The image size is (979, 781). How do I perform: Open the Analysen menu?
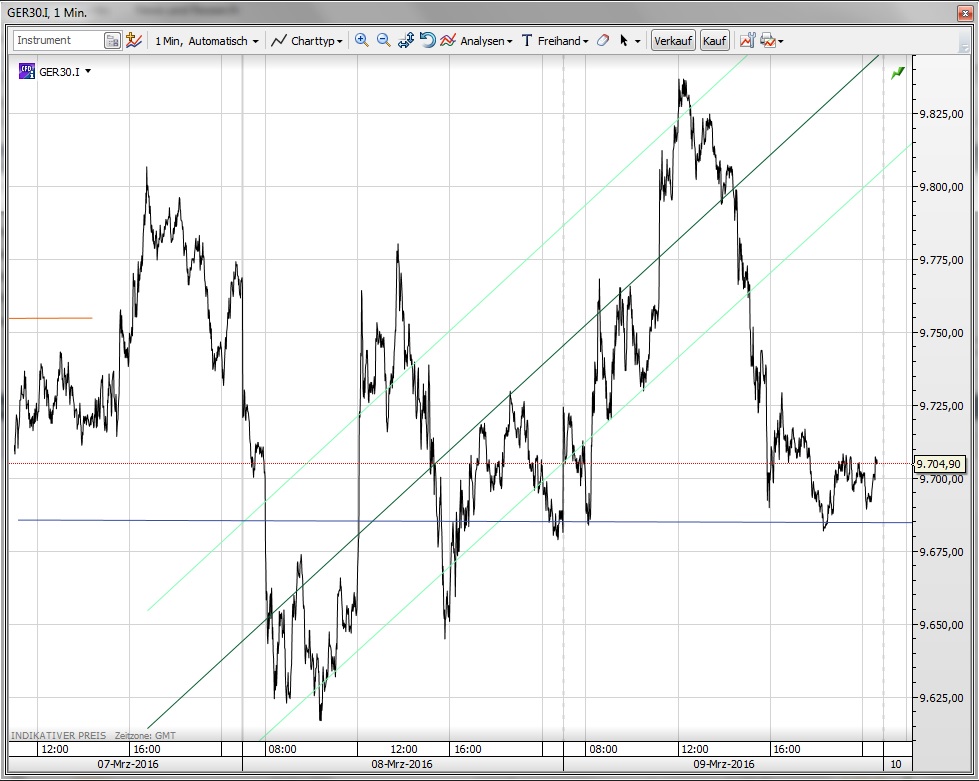477,41
